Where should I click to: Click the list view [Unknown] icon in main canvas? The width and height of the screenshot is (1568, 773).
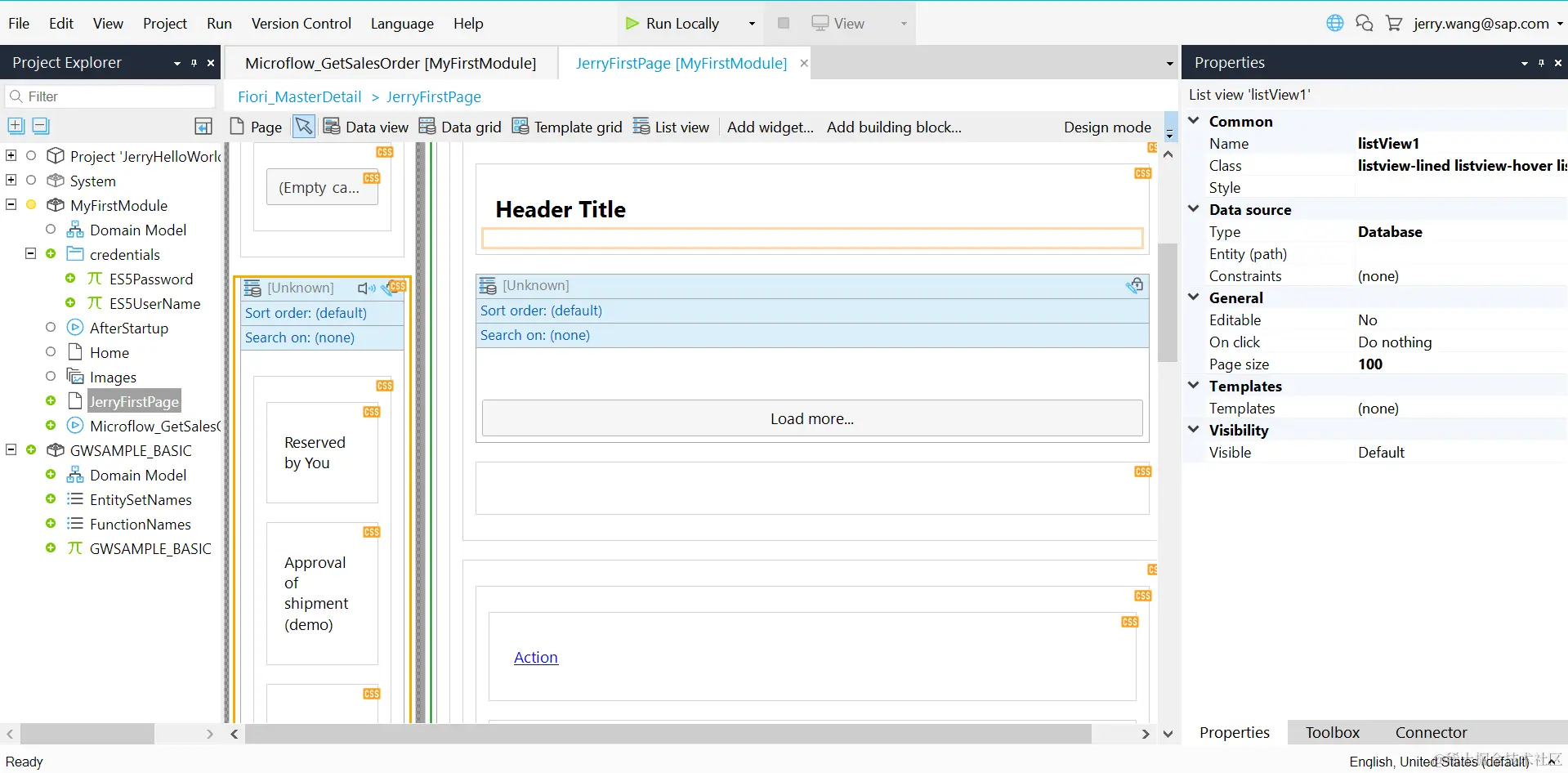tap(488, 286)
